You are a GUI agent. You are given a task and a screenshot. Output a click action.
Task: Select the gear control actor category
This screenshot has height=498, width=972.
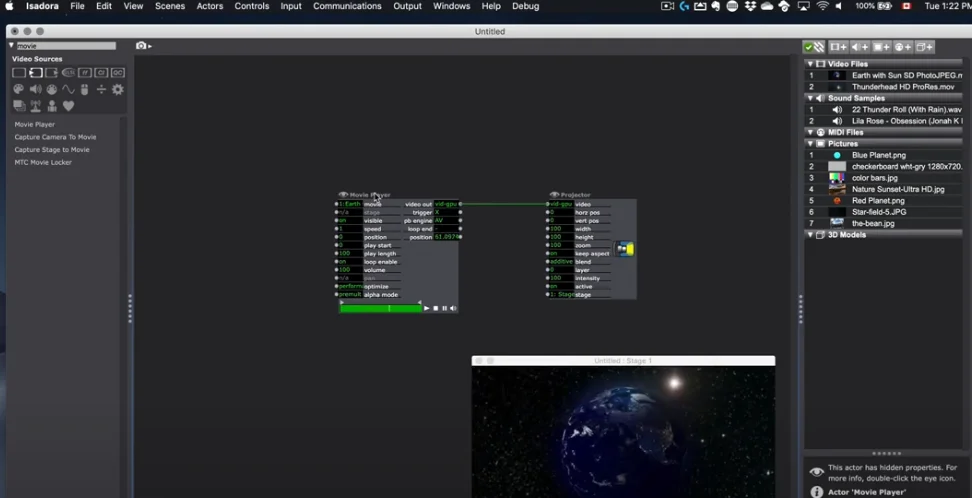(x=118, y=89)
